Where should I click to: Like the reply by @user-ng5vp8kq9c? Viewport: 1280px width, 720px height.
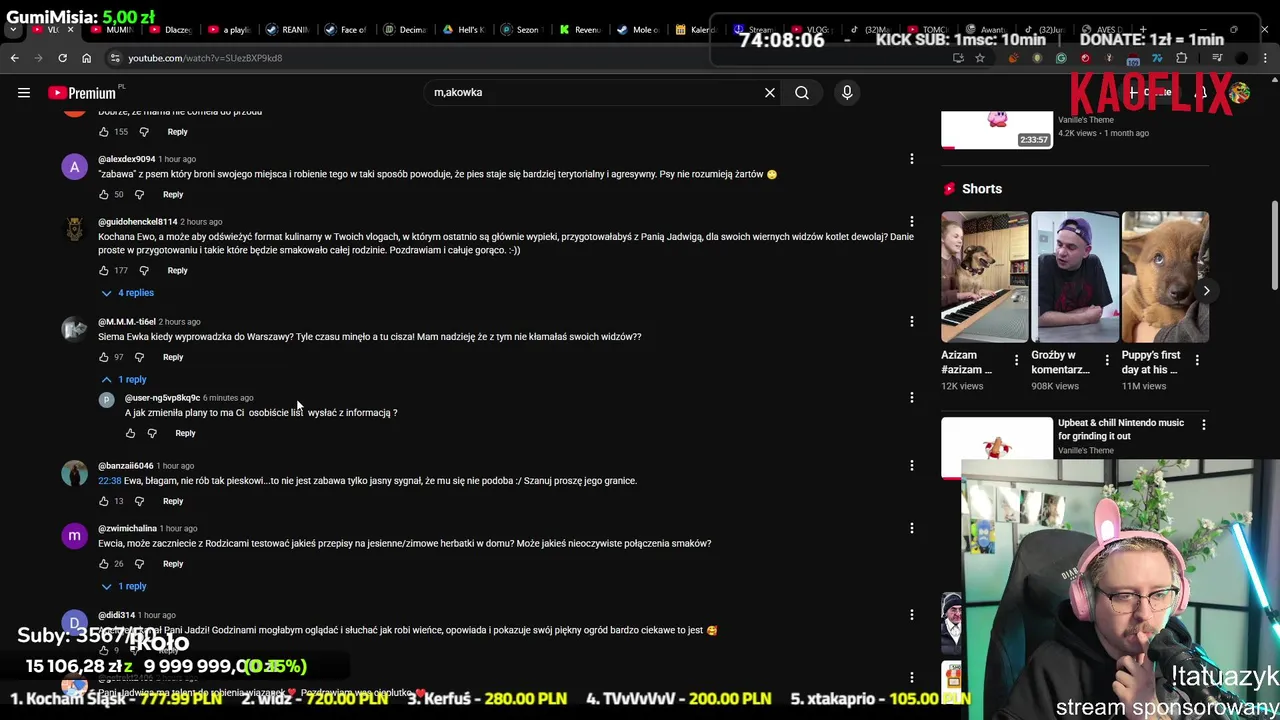[x=130, y=434]
